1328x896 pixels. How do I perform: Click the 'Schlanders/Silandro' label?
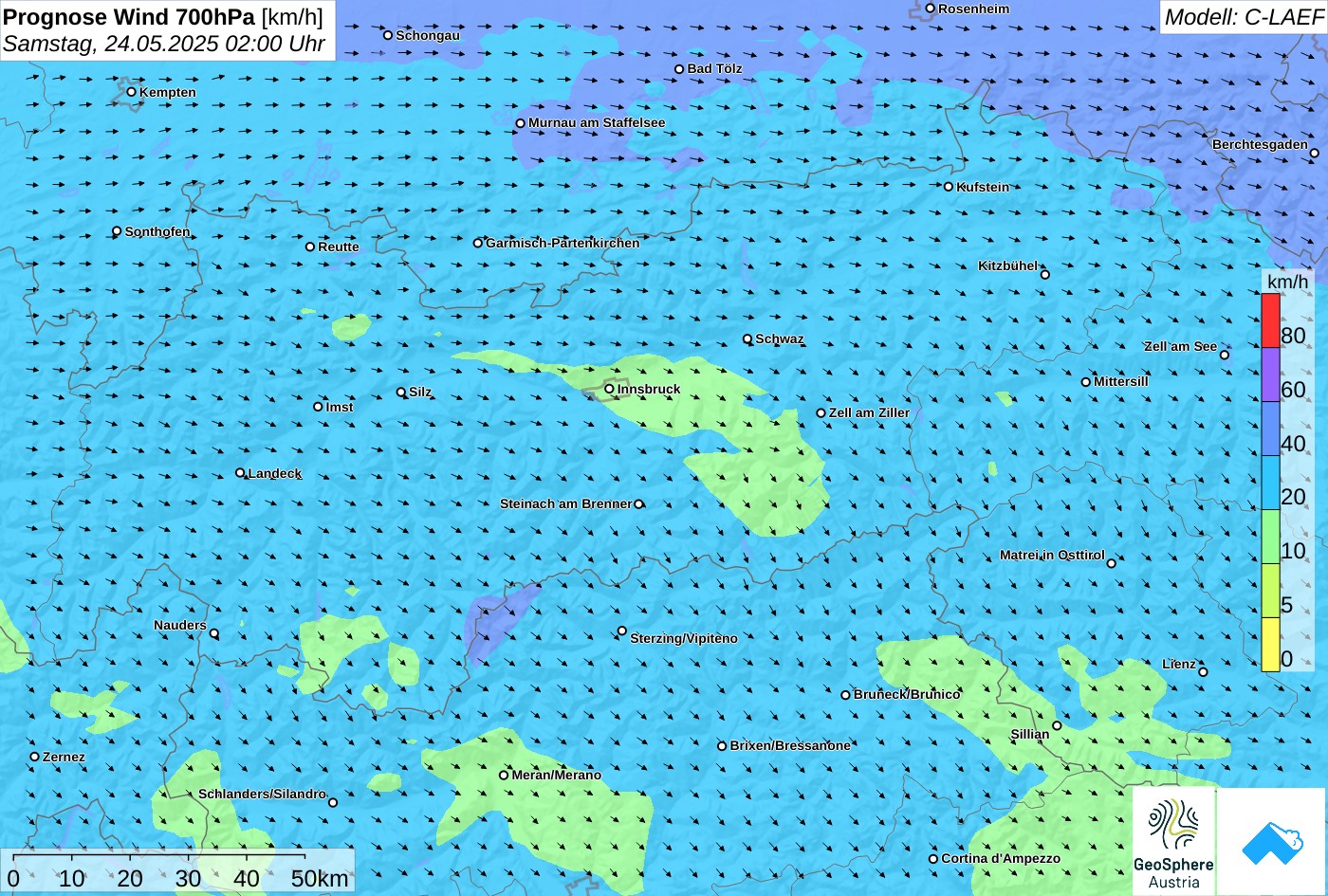tap(262, 794)
